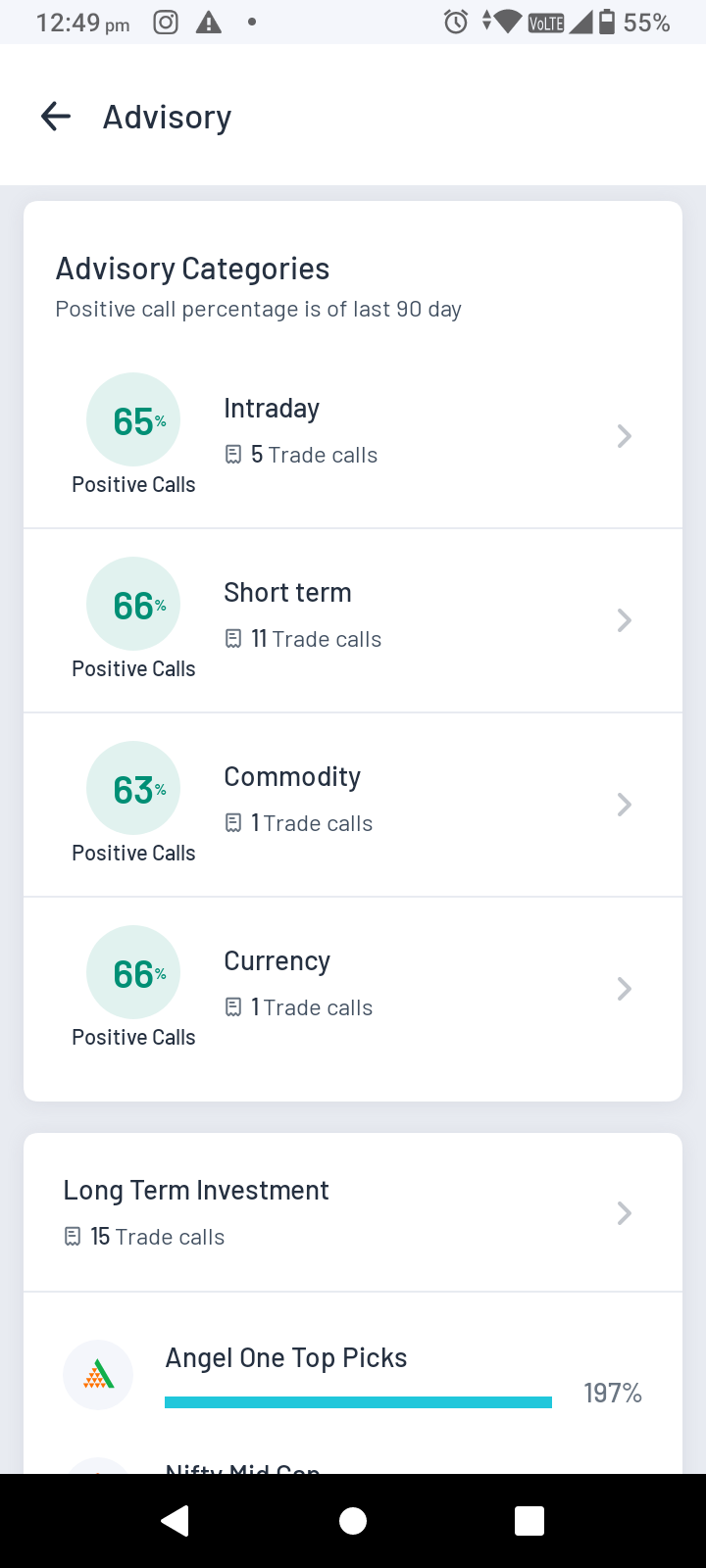This screenshot has width=706, height=1568.
Task: Open the Android recent apps button
Action: click(529, 1520)
